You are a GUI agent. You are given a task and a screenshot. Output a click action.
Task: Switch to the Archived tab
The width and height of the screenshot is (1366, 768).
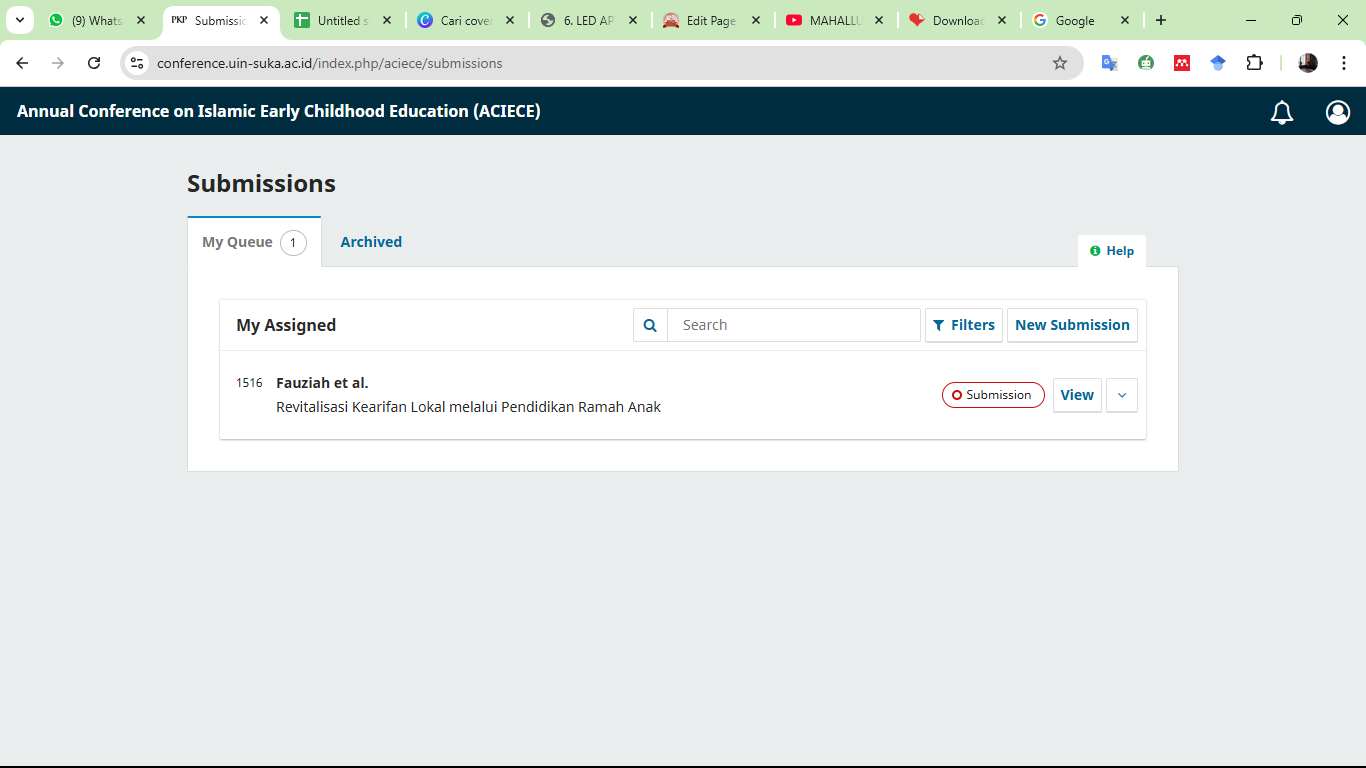pyautogui.click(x=371, y=242)
